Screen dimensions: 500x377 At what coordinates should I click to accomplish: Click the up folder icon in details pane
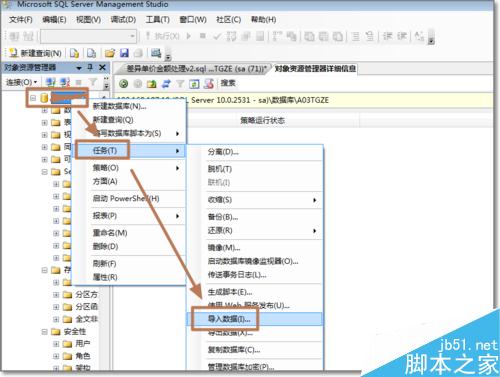pyautogui.click(x=152, y=84)
